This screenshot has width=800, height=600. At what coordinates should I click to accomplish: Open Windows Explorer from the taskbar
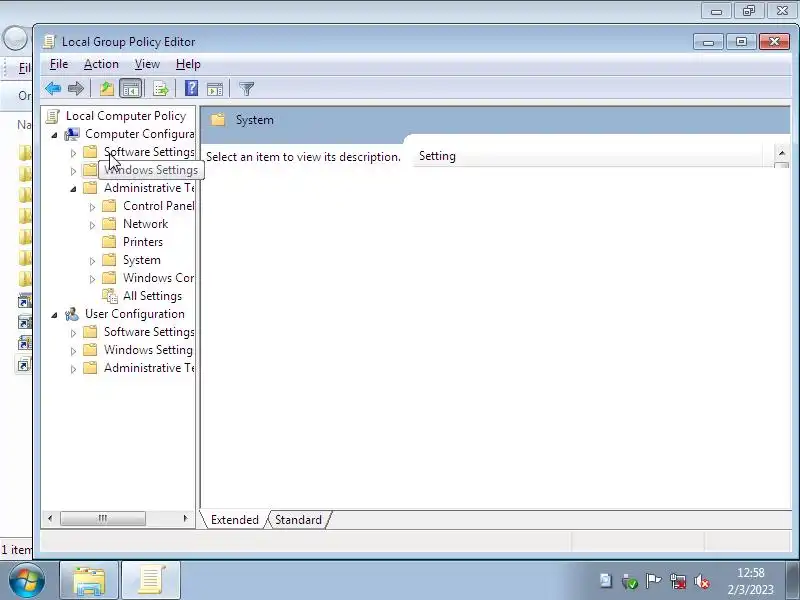tap(89, 581)
